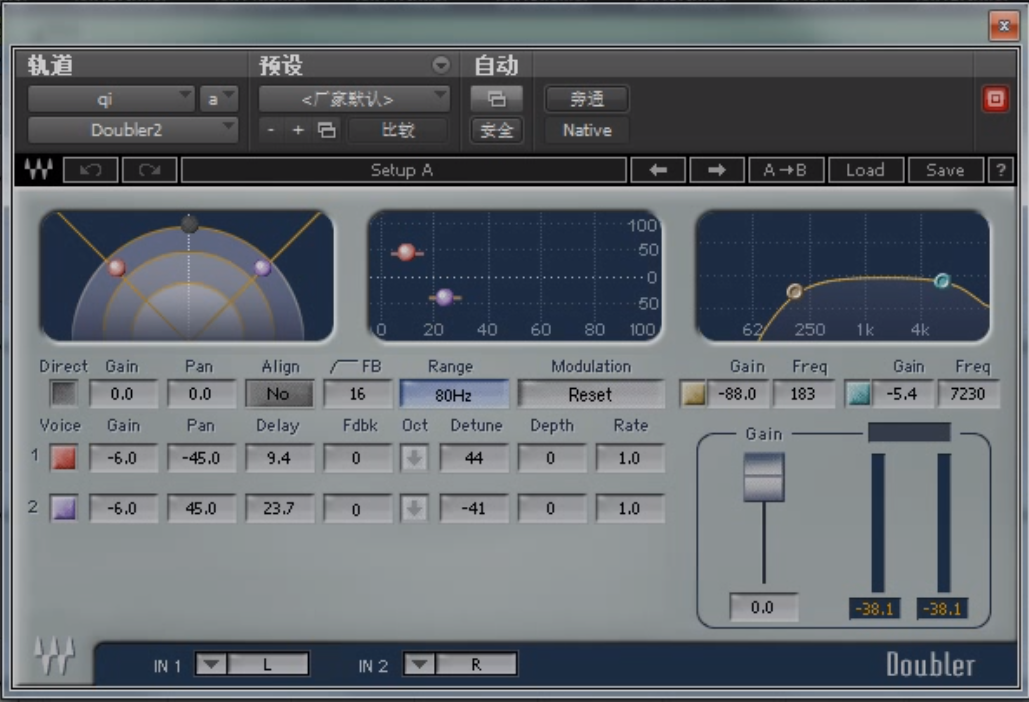Image resolution: width=1029 pixels, height=702 pixels.
Task: Click the Load menu button
Action: pos(865,170)
